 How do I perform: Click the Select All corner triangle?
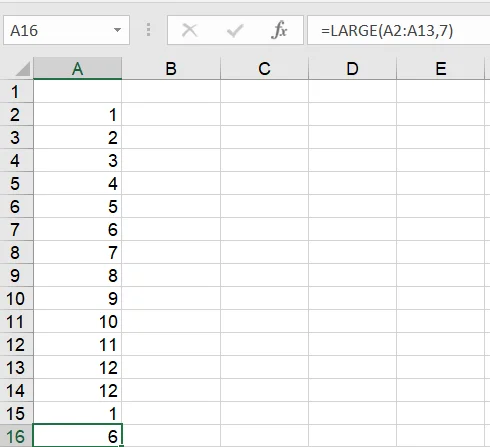click(x=23, y=69)
